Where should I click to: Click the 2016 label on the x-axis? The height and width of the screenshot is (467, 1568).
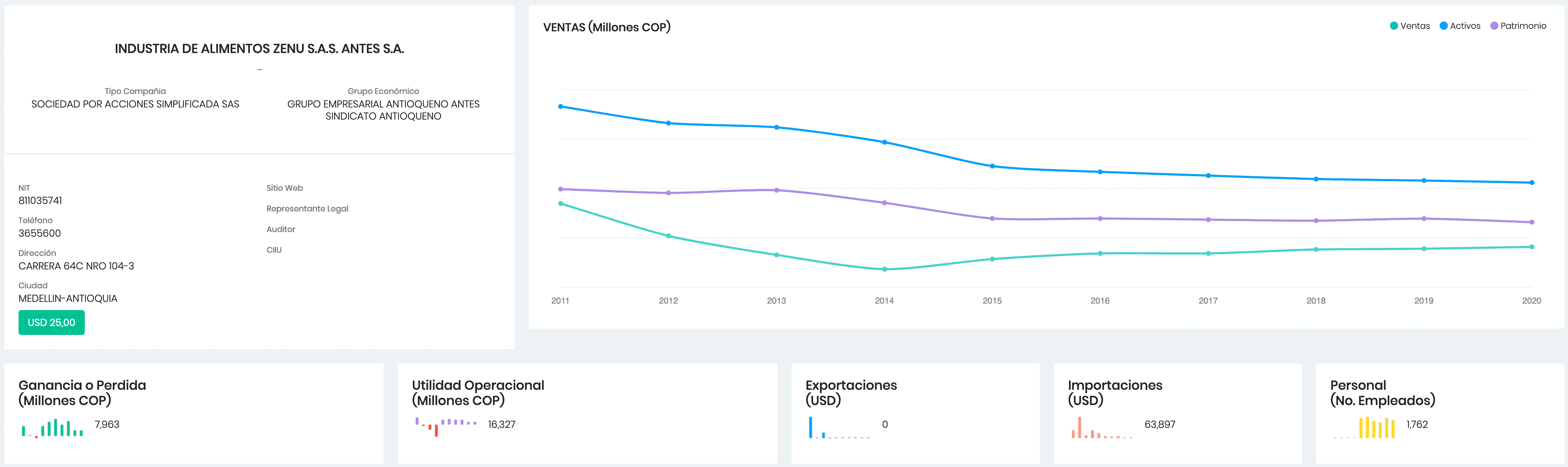point(1100,300)
